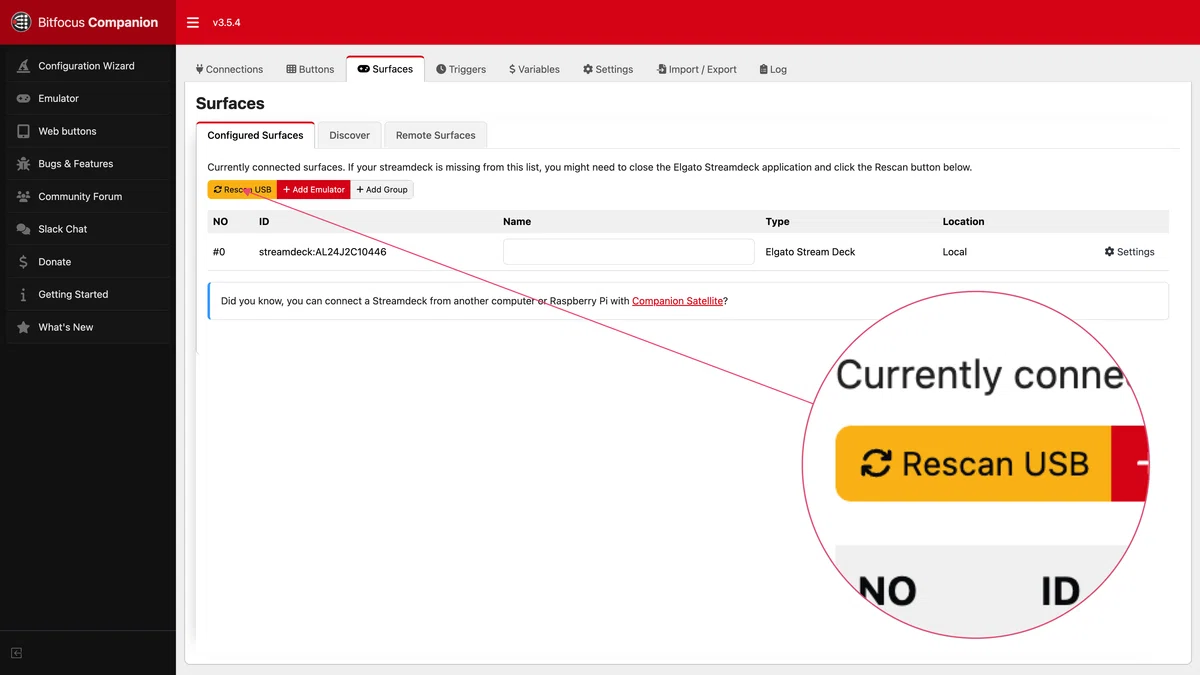This screenshot has width=1200, height=675.
Task: Click the Configuration Wizard hat icon
Action: 23,66
